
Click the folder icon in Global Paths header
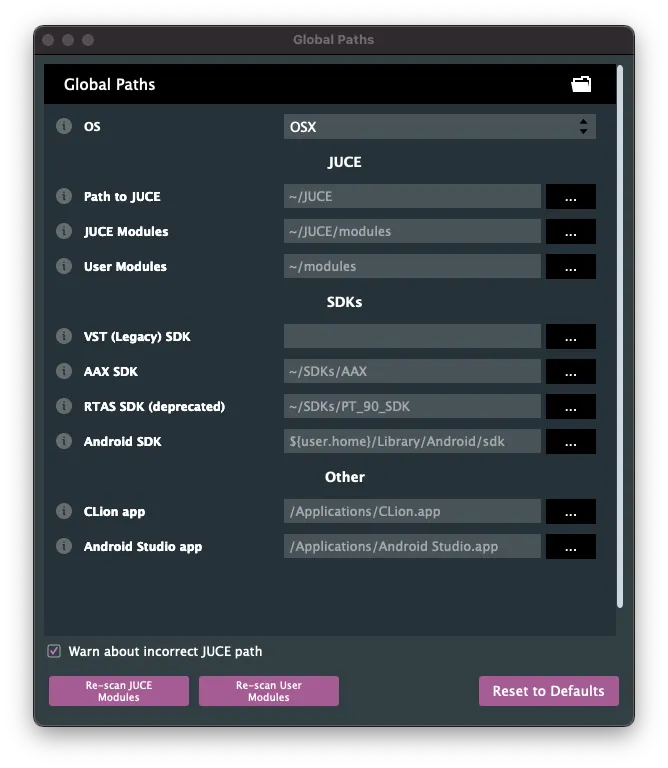tap(581, 84)
